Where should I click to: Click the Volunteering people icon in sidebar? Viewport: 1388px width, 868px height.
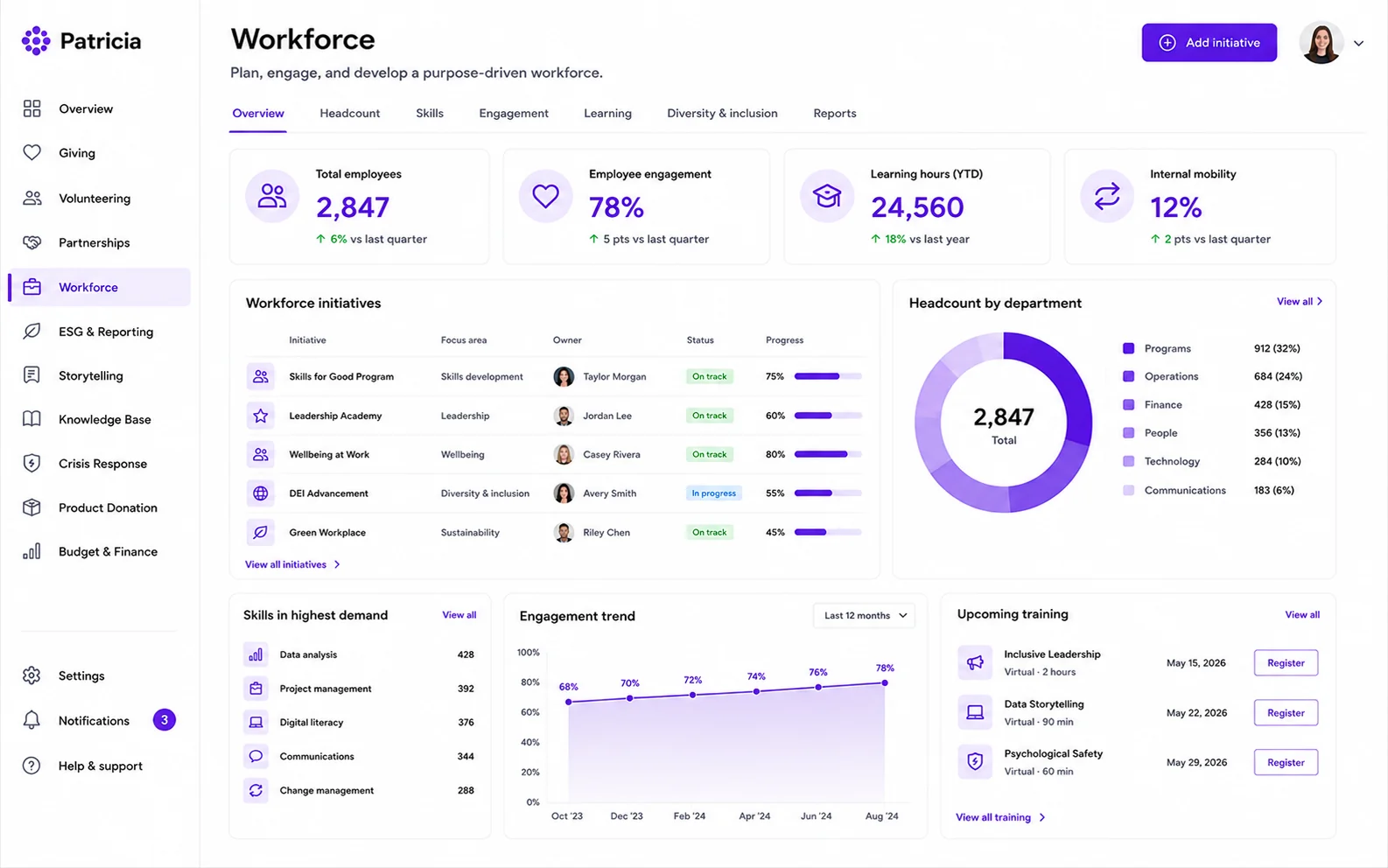coord(32,198)
